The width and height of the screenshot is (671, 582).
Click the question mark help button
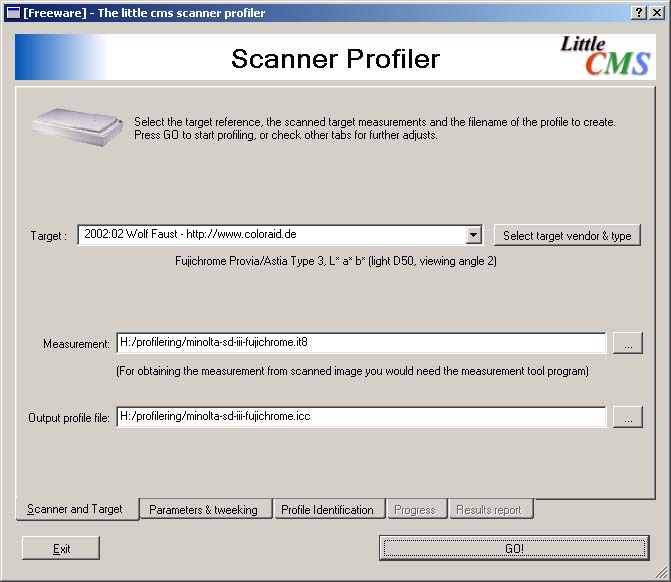point(640,12)
